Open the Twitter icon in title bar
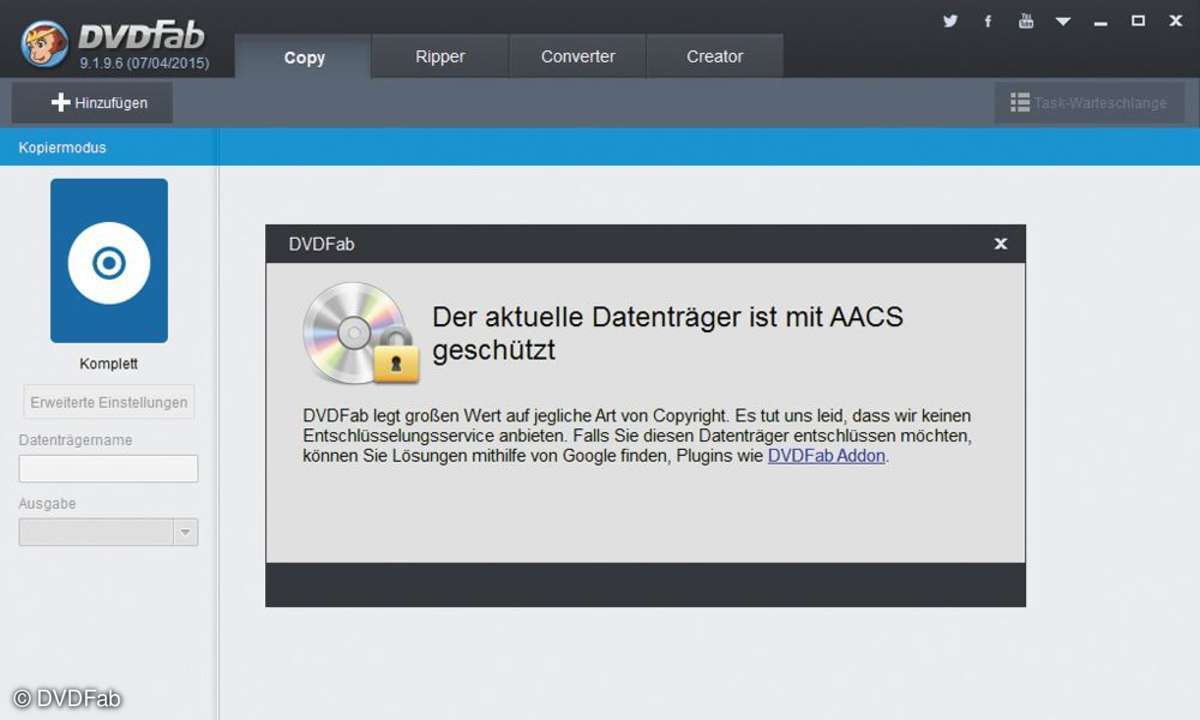The image size is (1200, 720). click(x=950, y=21)
